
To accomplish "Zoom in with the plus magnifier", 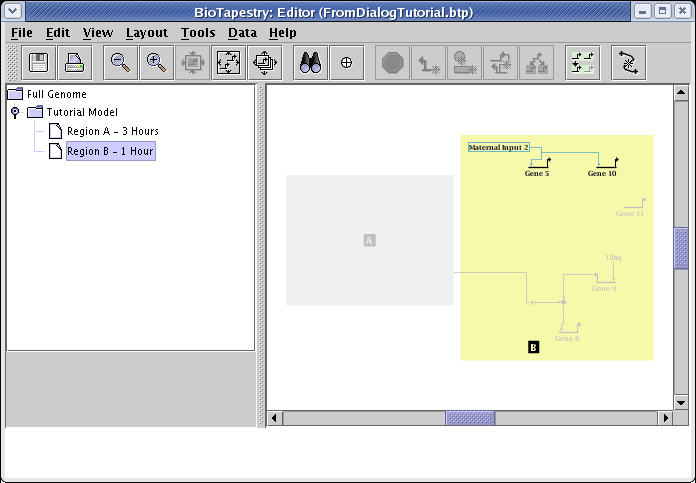I will coord(156,62).
